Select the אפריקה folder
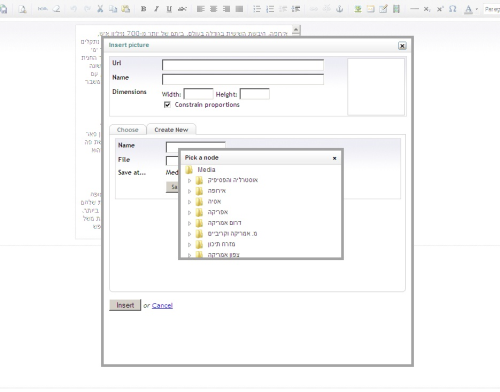This screenshot has height=392, width=500. 218,212
